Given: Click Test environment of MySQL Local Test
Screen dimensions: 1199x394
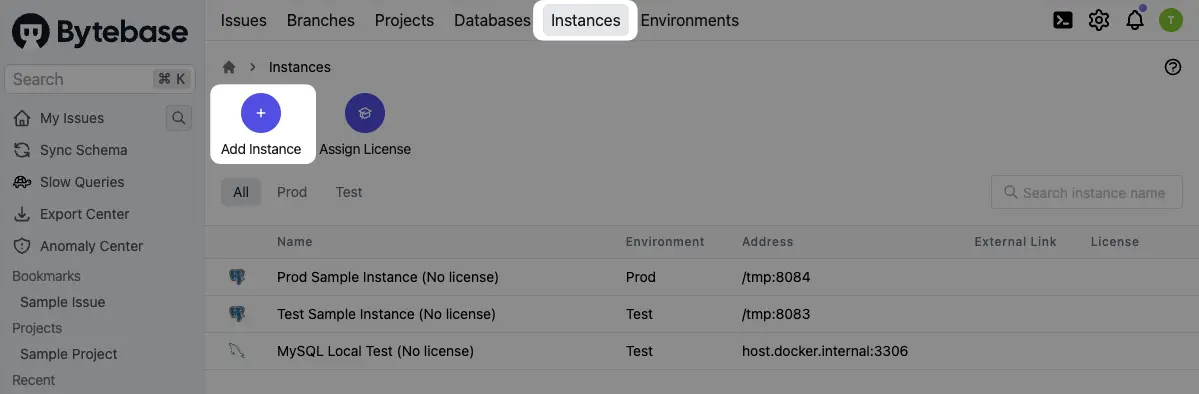Looking at the screenshot, I should (x=639, y=351).
